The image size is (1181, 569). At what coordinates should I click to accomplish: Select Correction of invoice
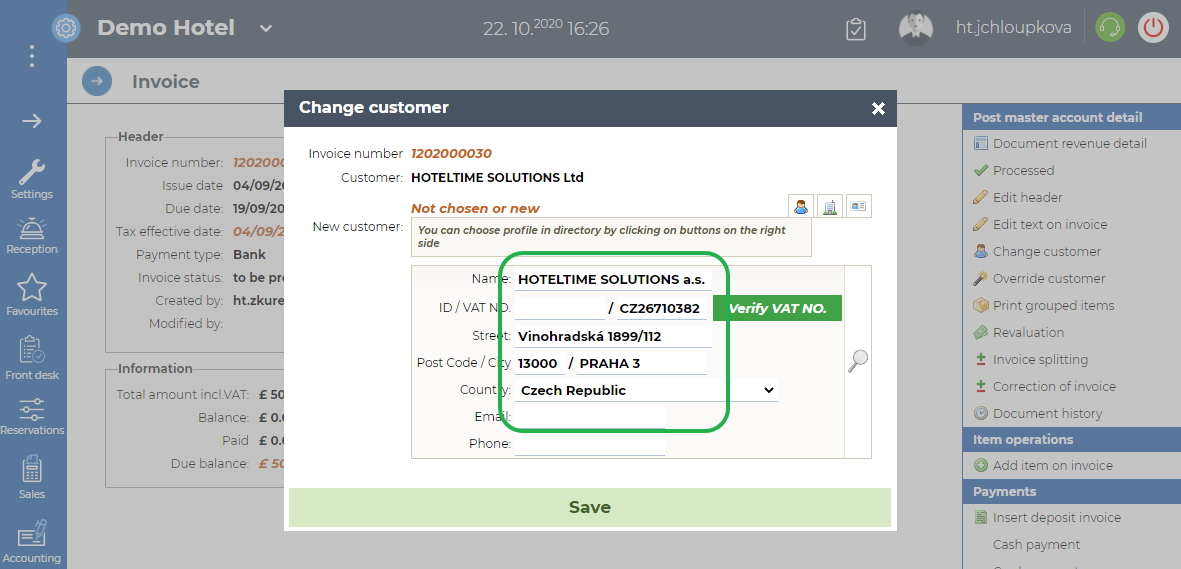point(1054,387)
